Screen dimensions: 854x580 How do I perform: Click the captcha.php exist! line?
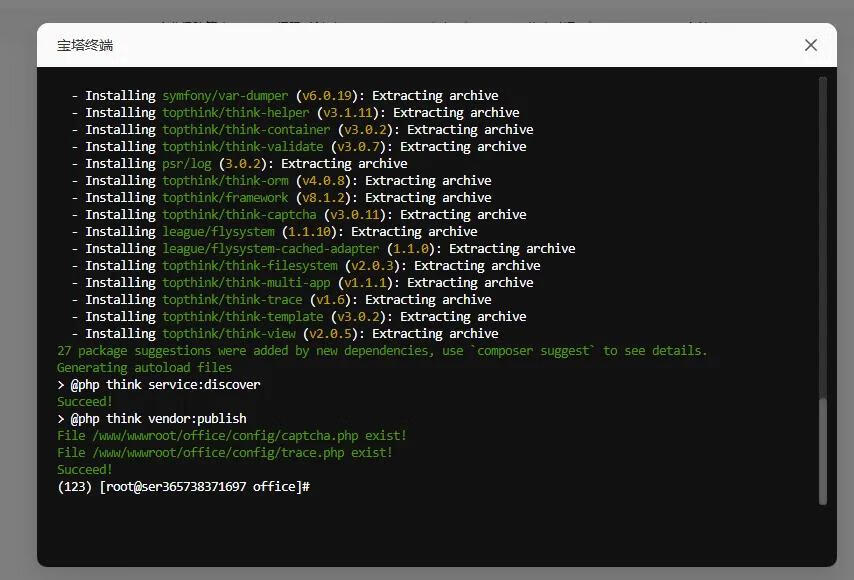coord(231,435)
